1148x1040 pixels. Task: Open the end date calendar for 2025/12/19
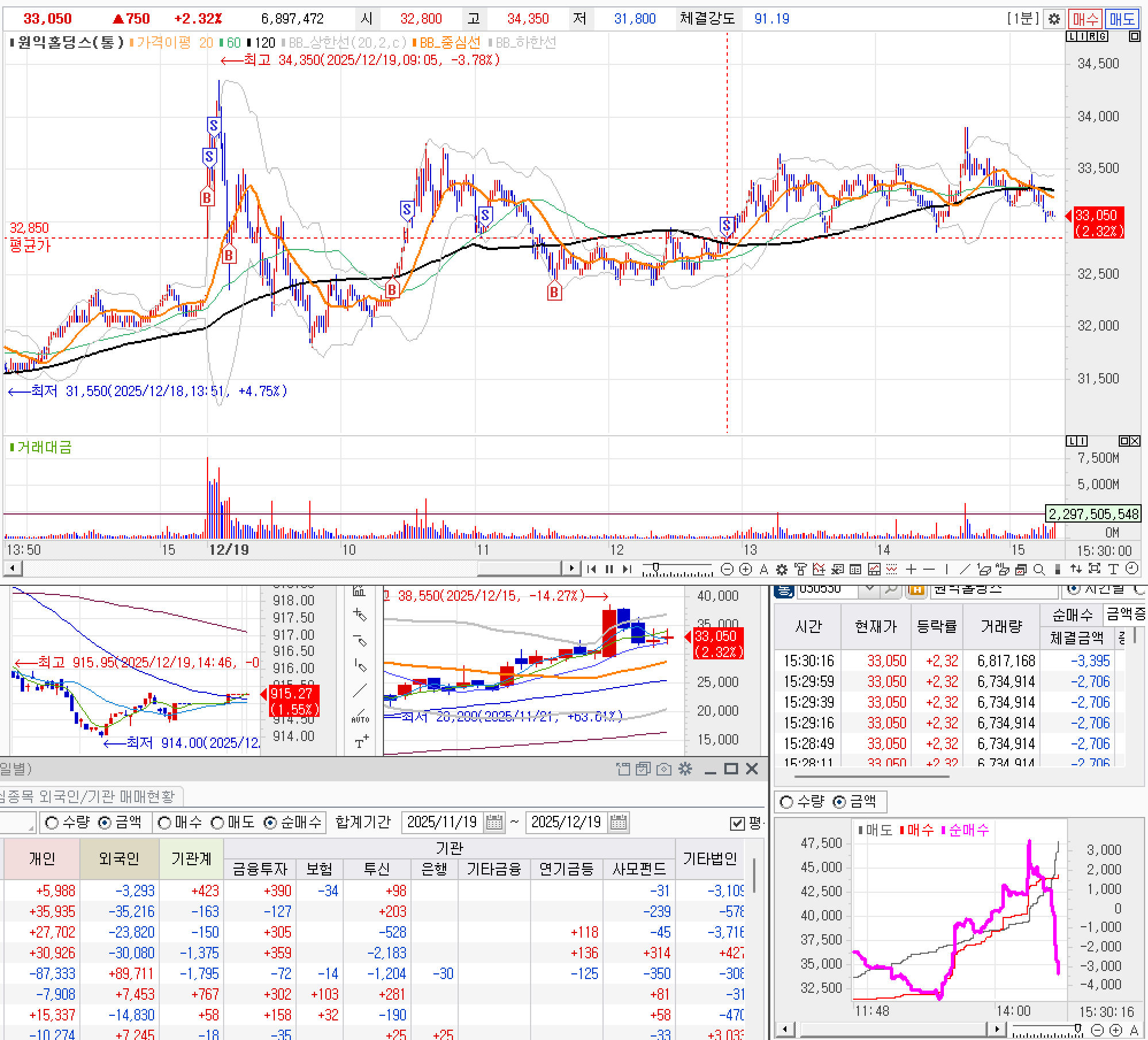tap(618, 822)
